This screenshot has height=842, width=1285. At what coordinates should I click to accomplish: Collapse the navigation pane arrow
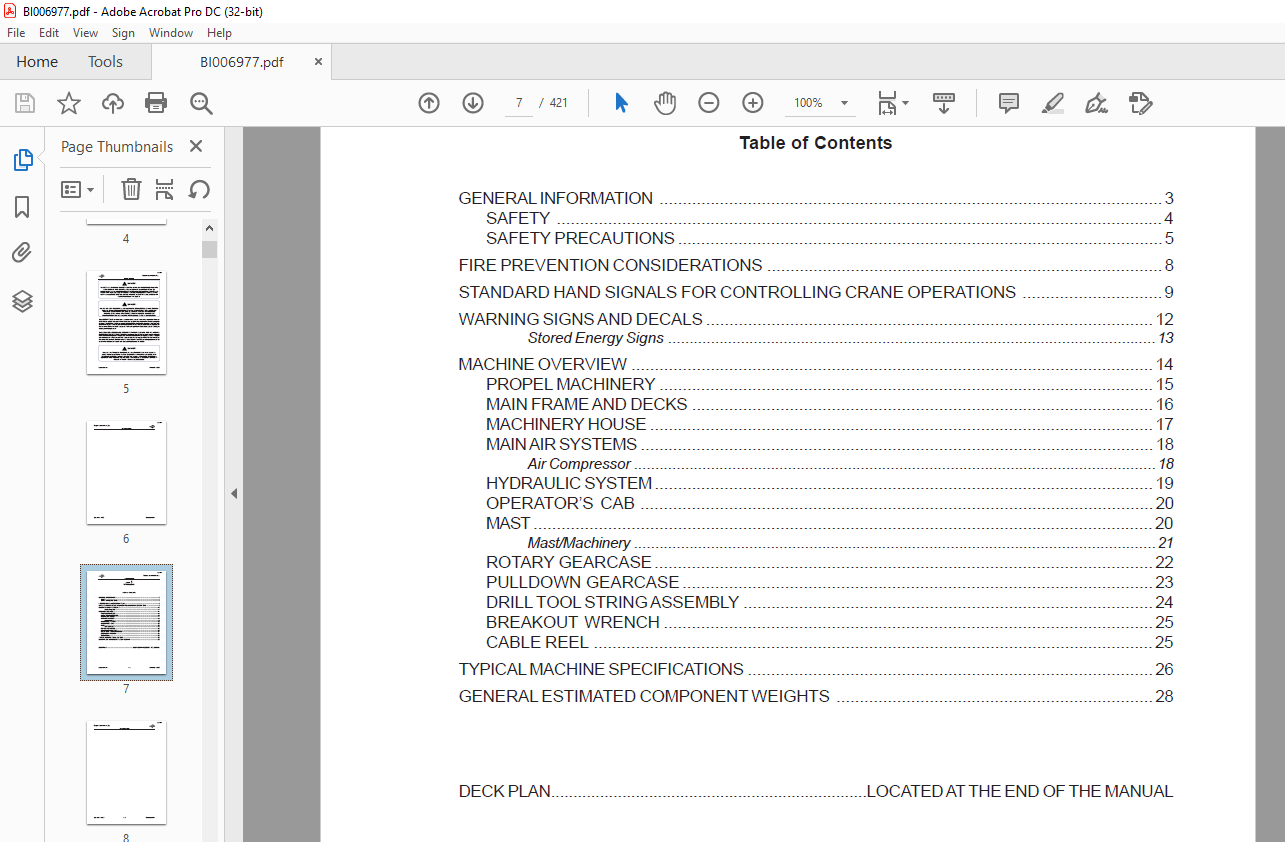coord(234,493)
